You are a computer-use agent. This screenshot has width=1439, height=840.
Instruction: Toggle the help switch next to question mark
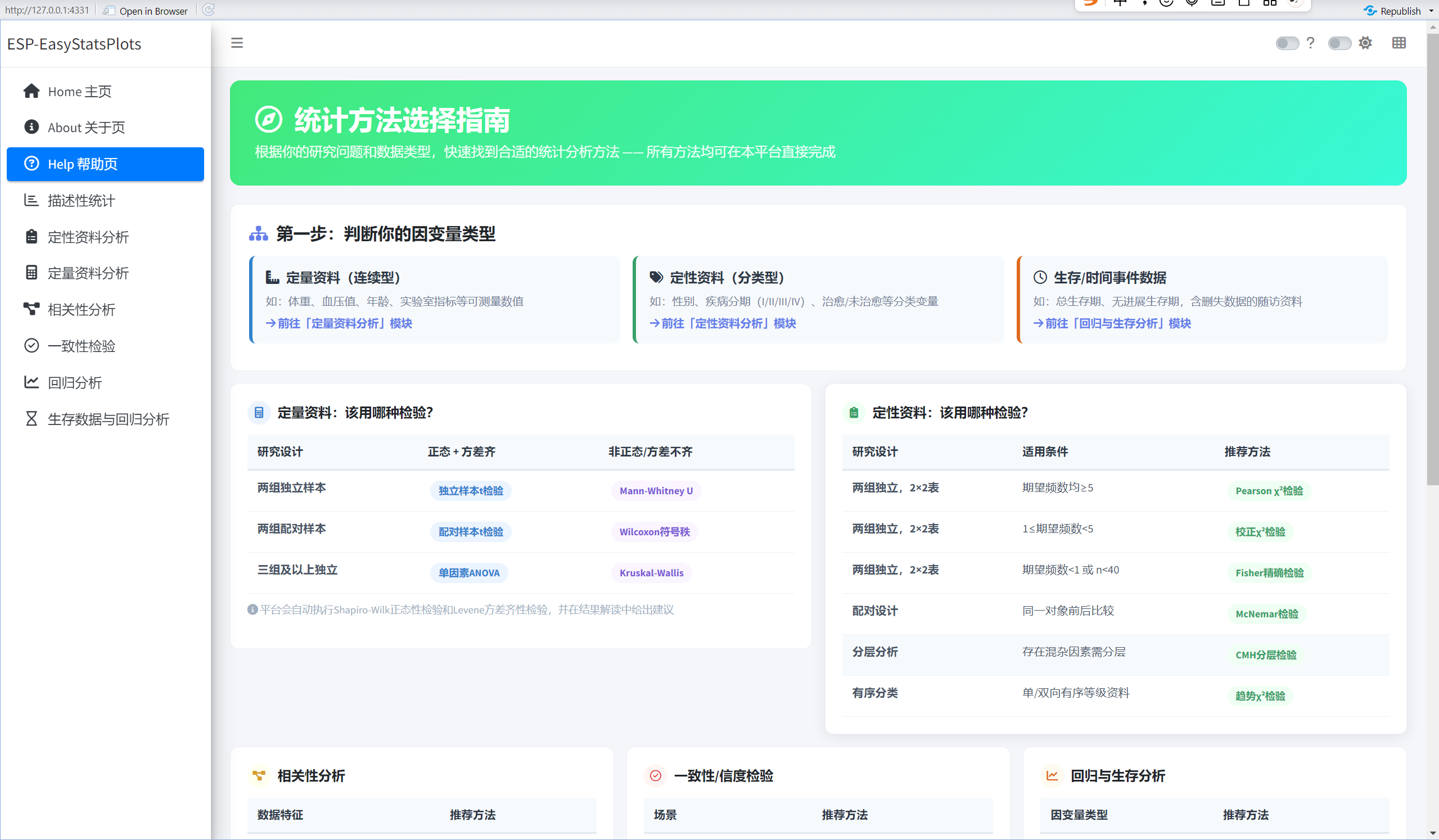pos(1287,43)
